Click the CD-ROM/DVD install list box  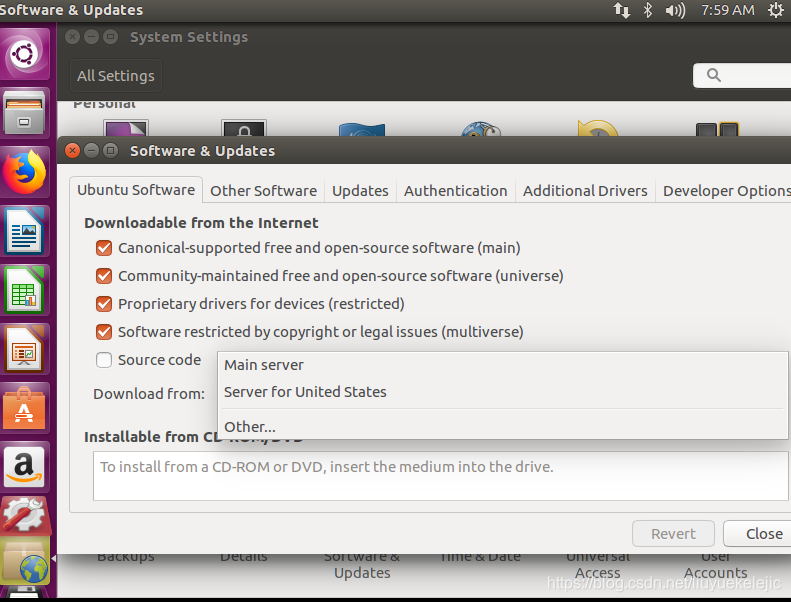[441, 476]
